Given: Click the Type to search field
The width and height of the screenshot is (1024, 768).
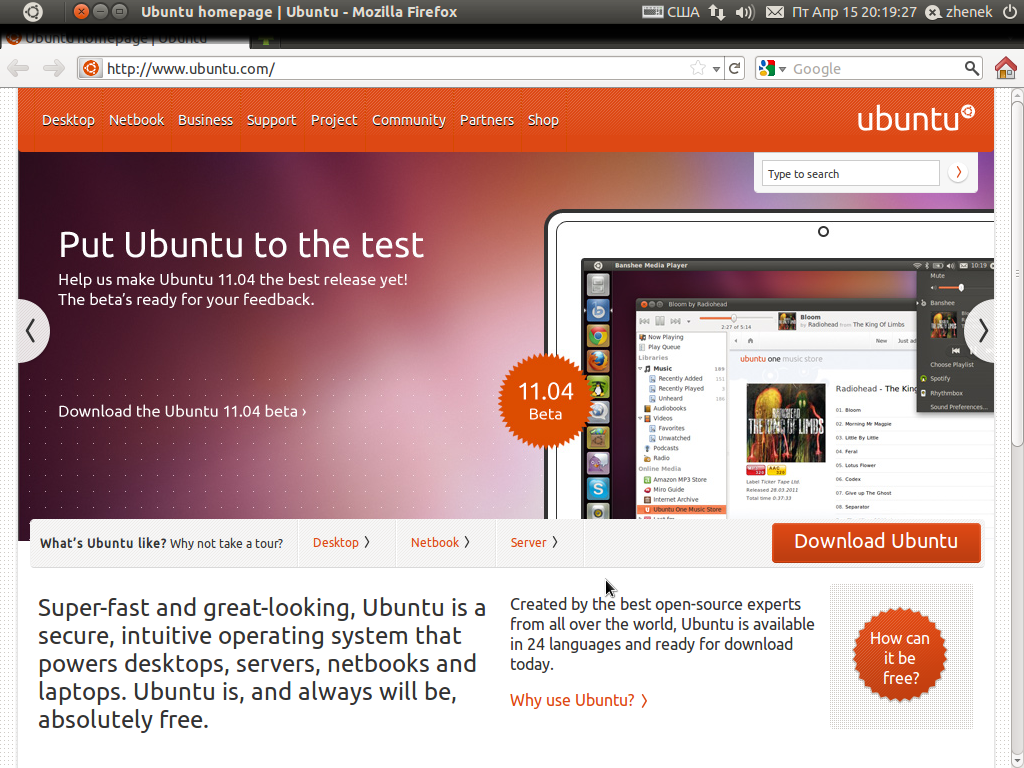Looking at the screenshot, I should (x=850, y=174).
